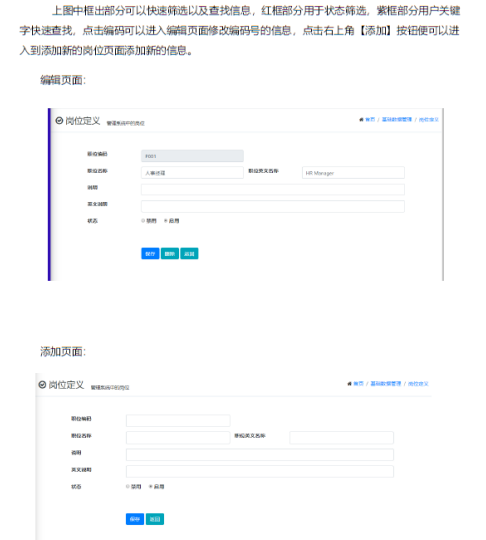Image resolution: width=486 pixels, height=540 pixels.
Task: Focus the field containing HR Manager
Action: [353, 173]
